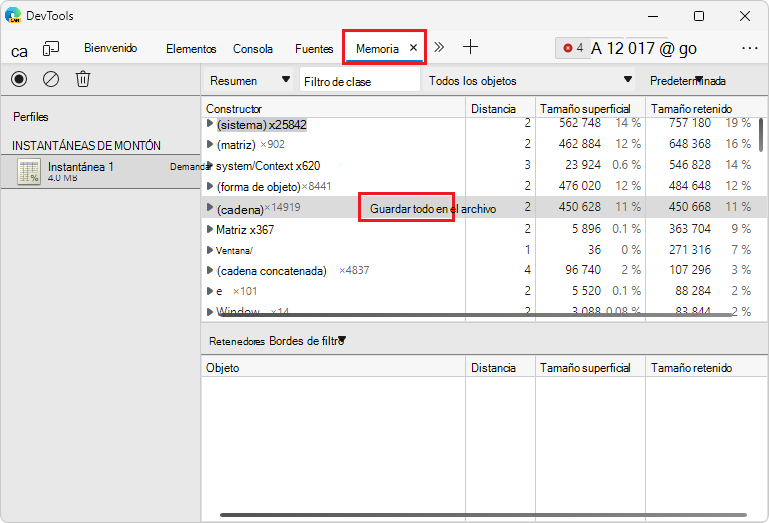Click into the Filtro de clase field
Screen dimensions: 769x523
click(x=359, y=81)
